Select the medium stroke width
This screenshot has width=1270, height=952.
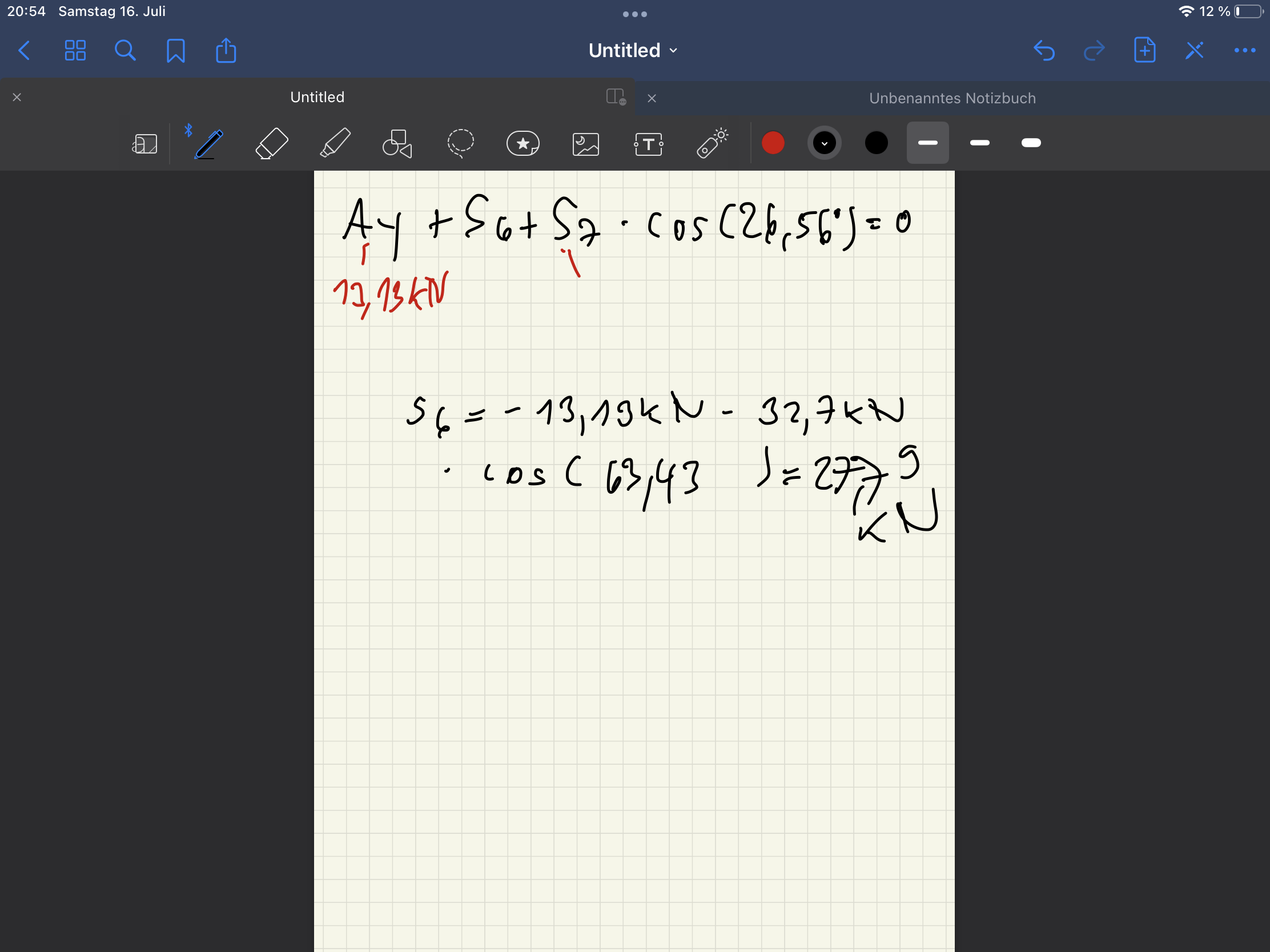979,143
